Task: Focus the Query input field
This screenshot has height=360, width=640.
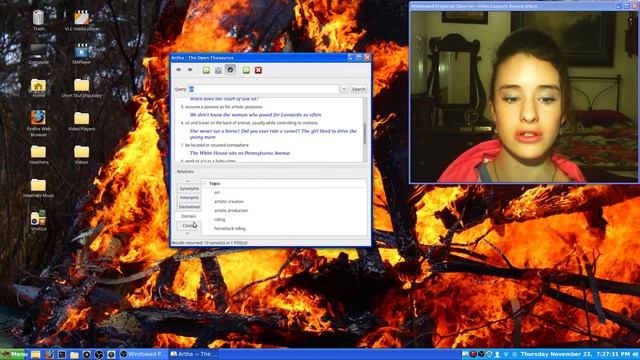Action: pyautogui.click(x=263, y=89)
